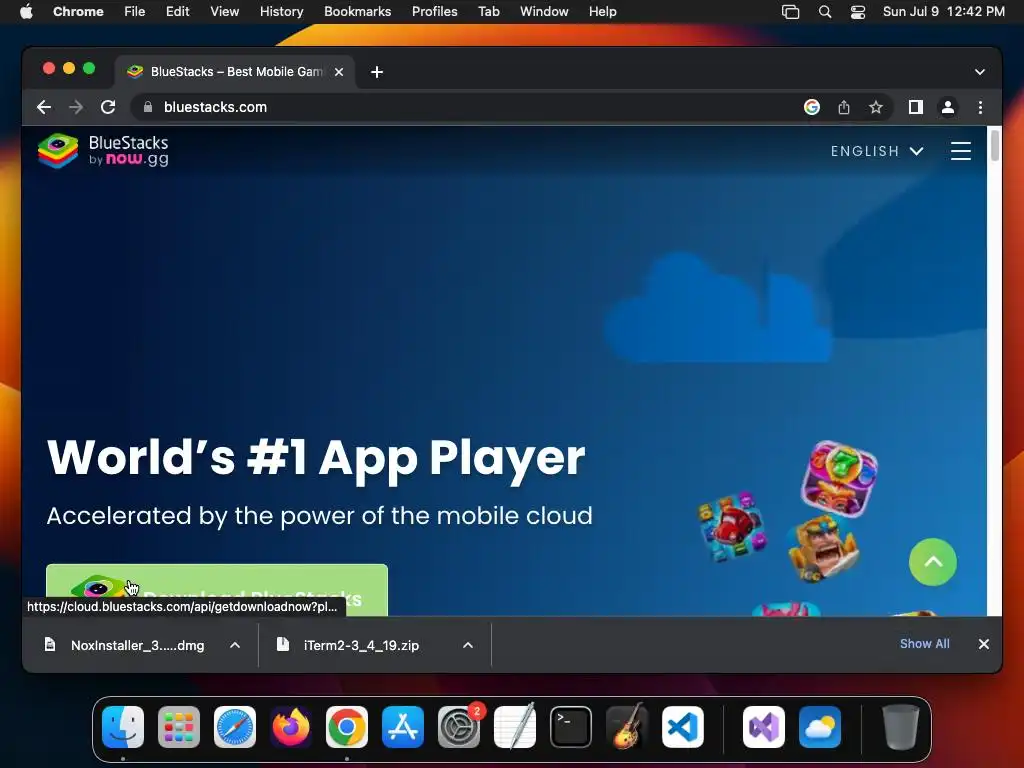Screen dimensions: 1024x768
Task: Click the Accelerated by the power subtitle
Action: [x=319, y=515]
